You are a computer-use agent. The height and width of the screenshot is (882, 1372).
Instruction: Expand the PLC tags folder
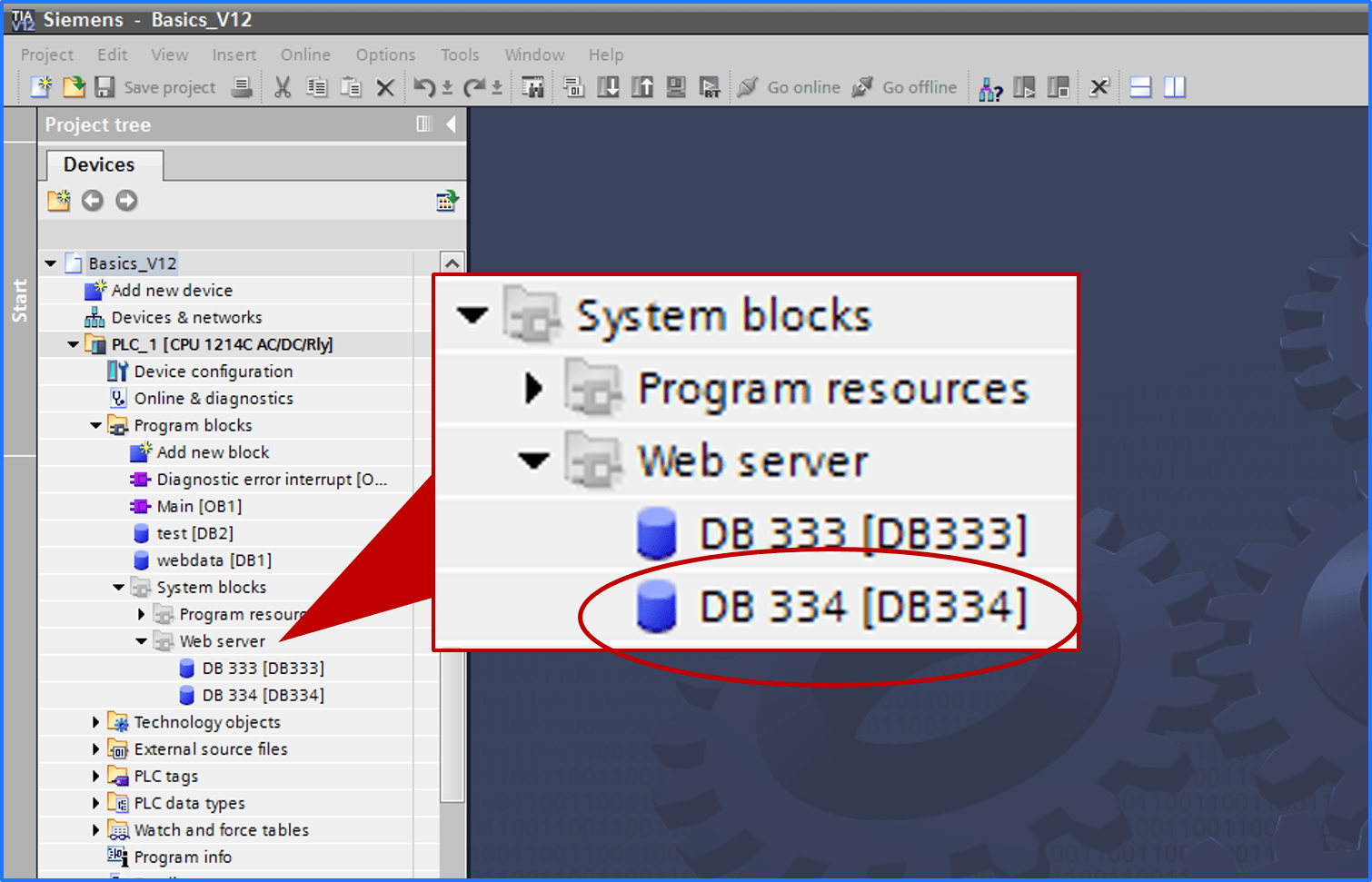pyautogui.click(x=95, y=776)
